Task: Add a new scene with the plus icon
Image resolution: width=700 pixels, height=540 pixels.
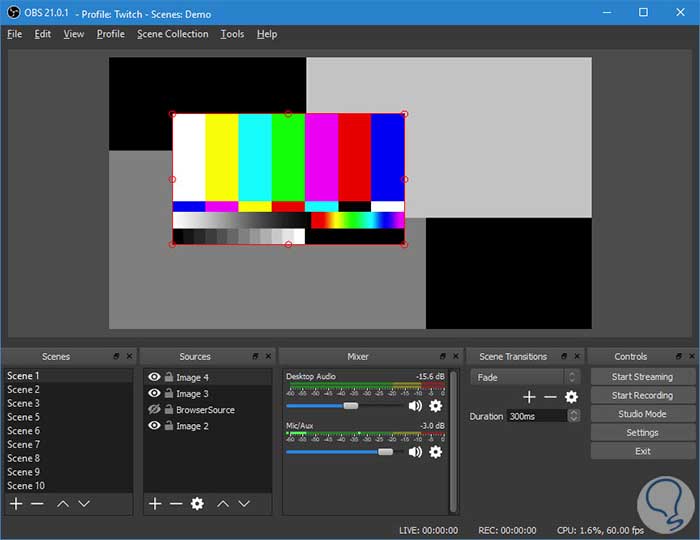Action: 15,504
